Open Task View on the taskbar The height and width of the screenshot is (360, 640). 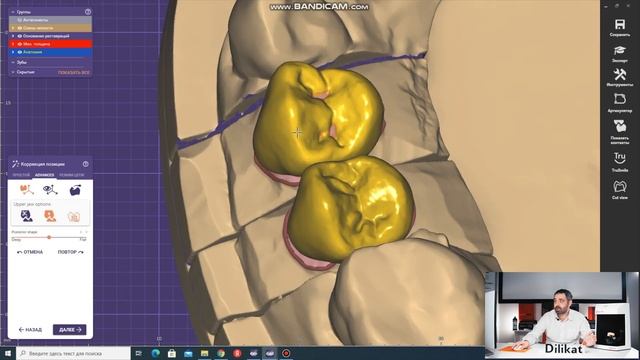click(x=138, y=353)
